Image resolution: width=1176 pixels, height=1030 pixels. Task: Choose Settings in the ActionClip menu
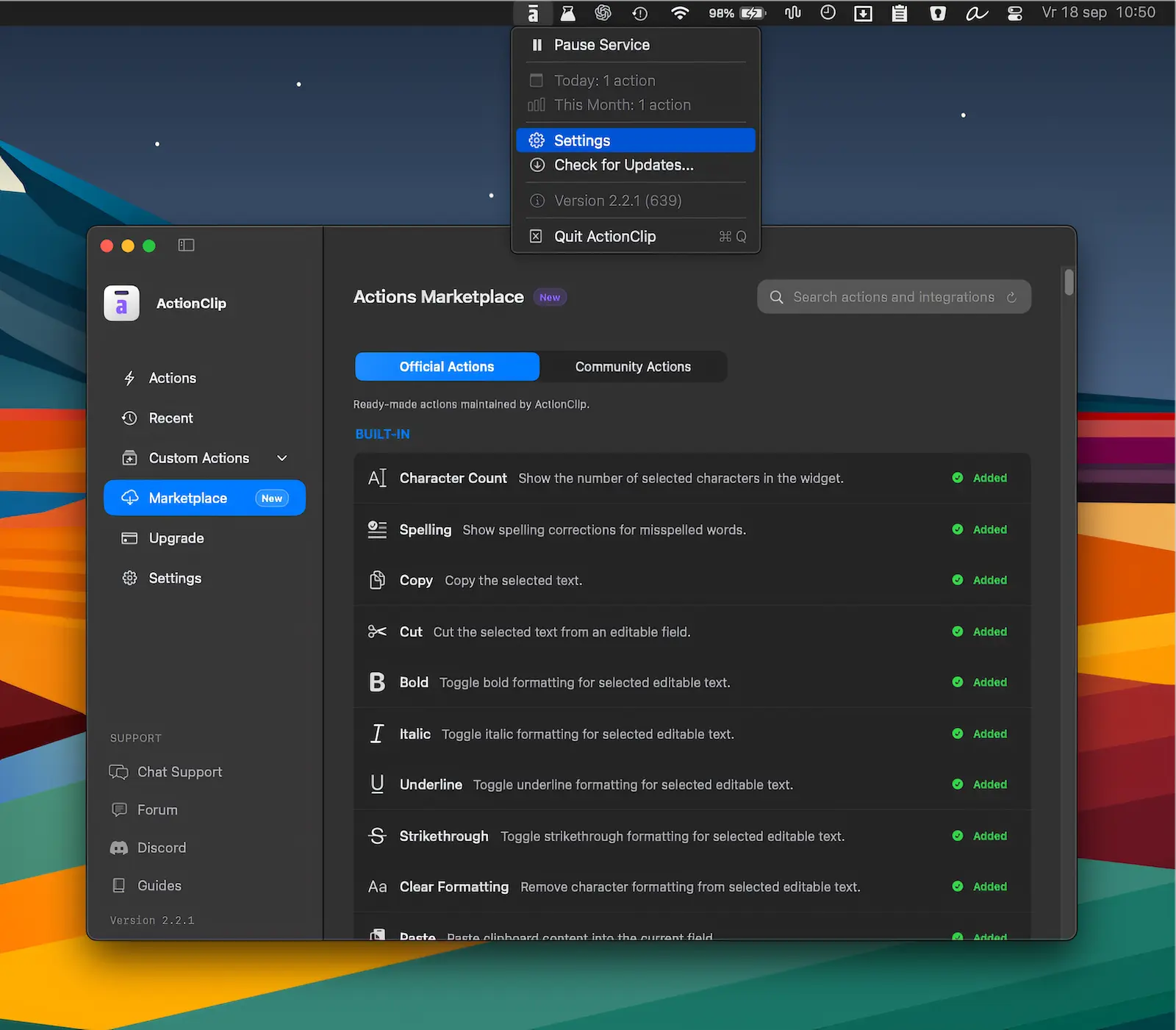click(x=636, y=140)
